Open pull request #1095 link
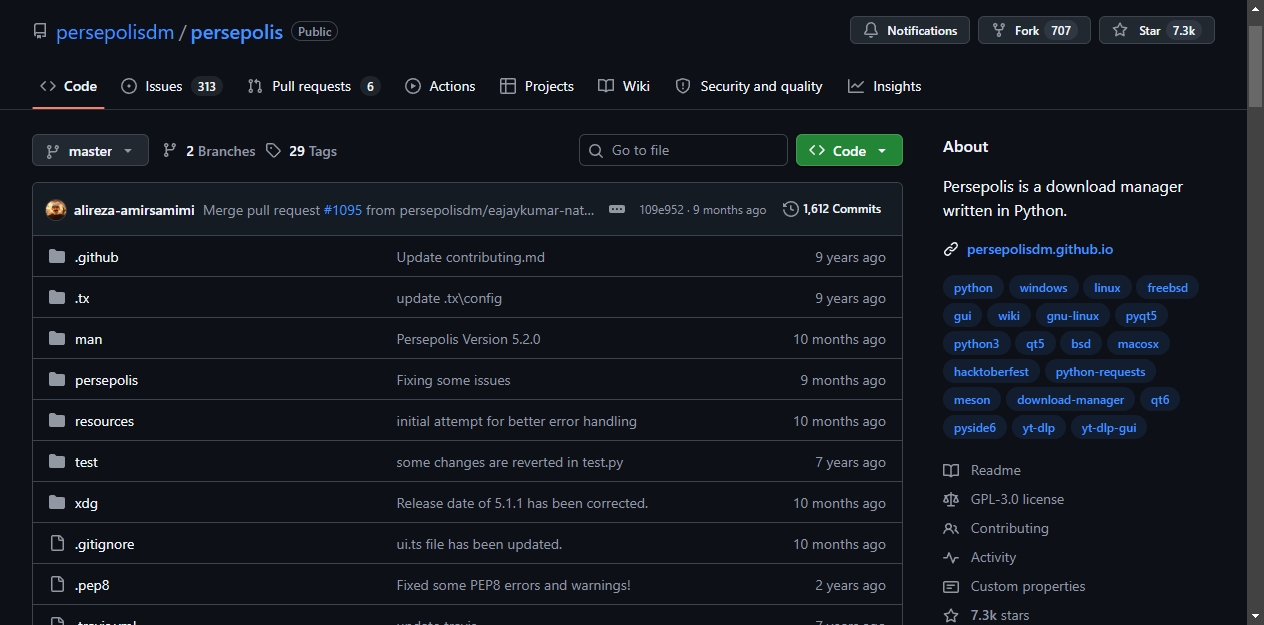Screen dimensions: 1264x625 (342, 210)
